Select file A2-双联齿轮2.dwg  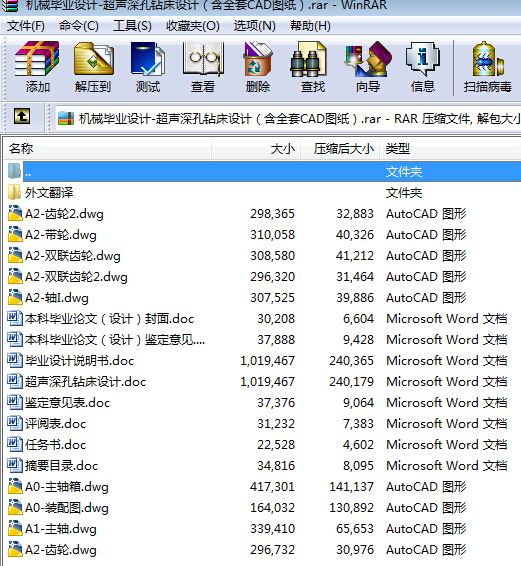click(x=76, y=277)
